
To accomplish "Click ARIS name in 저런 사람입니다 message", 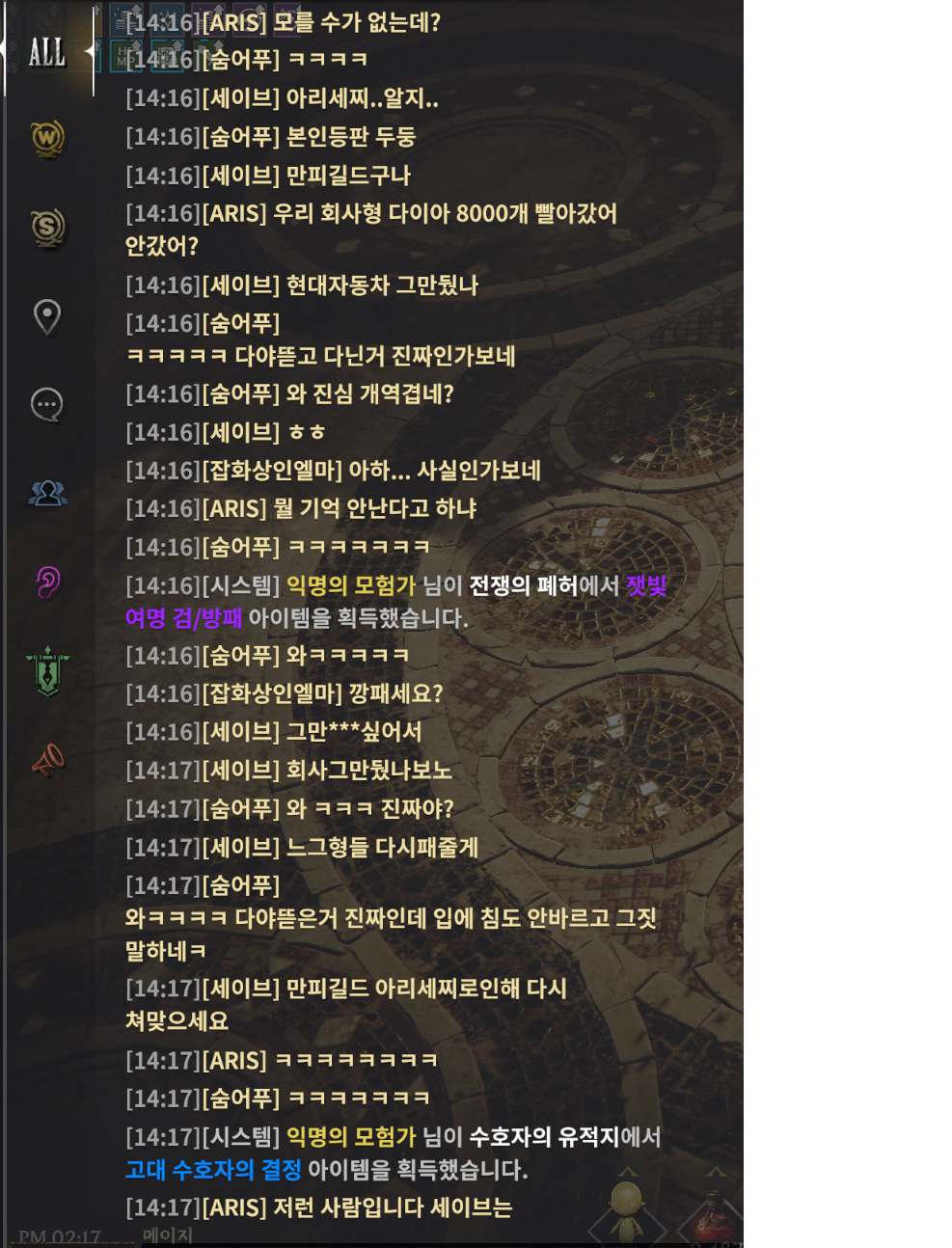I will click(x=233, y=1207).
